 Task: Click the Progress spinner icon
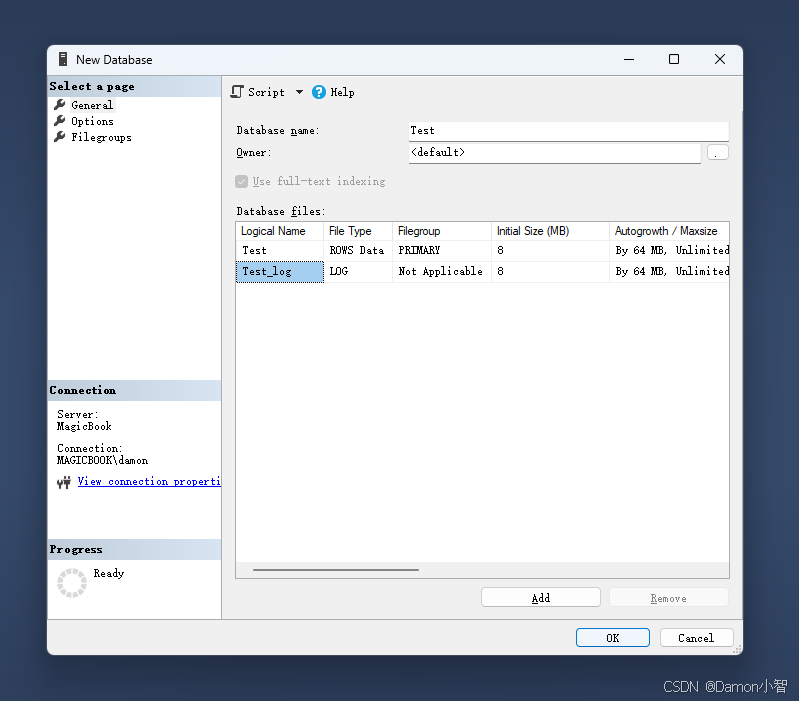pos(72,583)
